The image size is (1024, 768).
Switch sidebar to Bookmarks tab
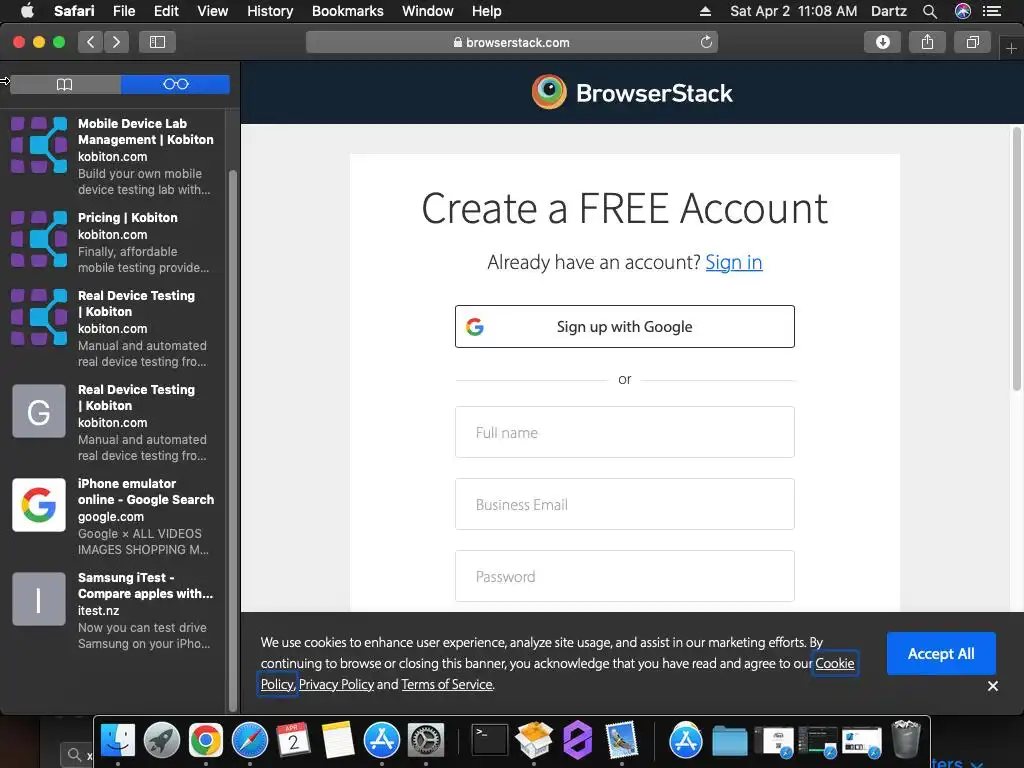pyautogui.click(x=65, y=84)
